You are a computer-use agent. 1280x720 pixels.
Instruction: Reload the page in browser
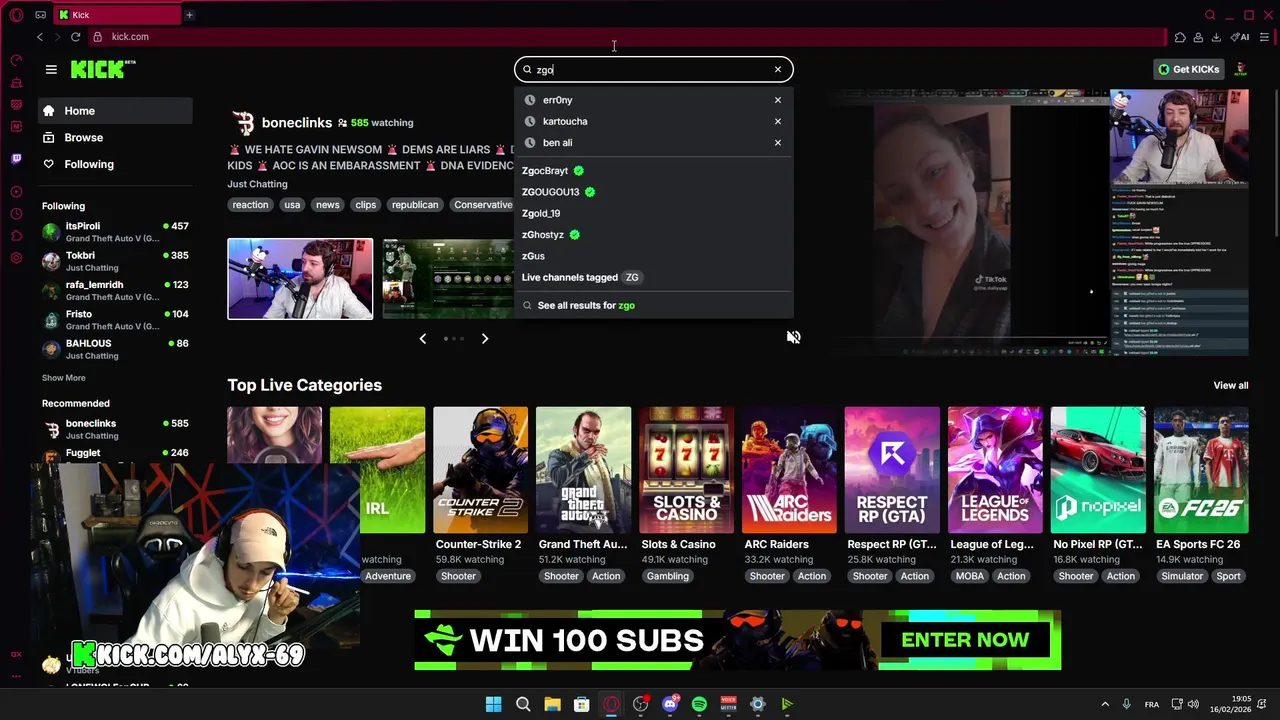point(75,37)
